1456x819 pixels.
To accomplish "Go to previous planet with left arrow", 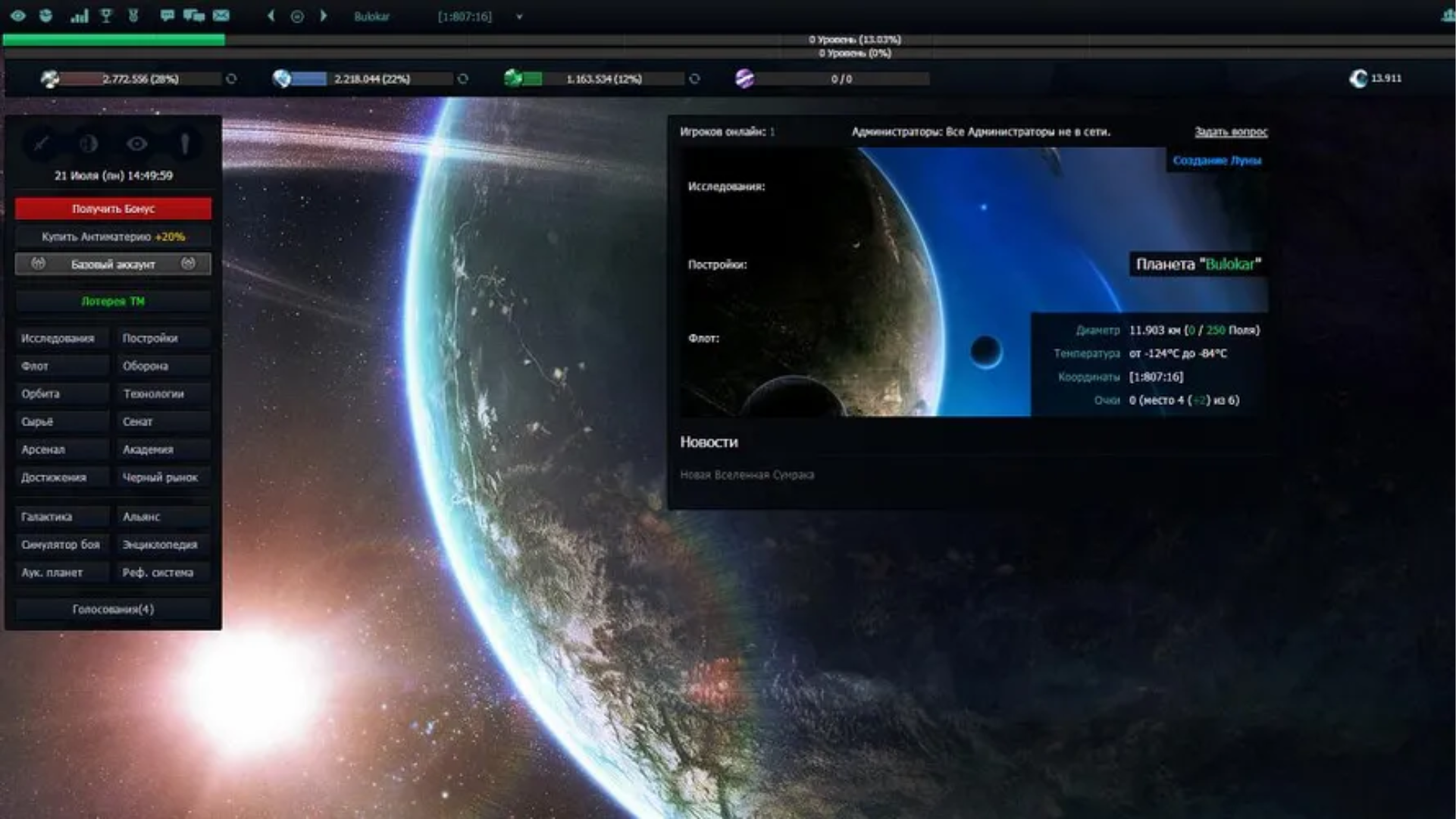I will pyautogui.click(x=271, y=16).
